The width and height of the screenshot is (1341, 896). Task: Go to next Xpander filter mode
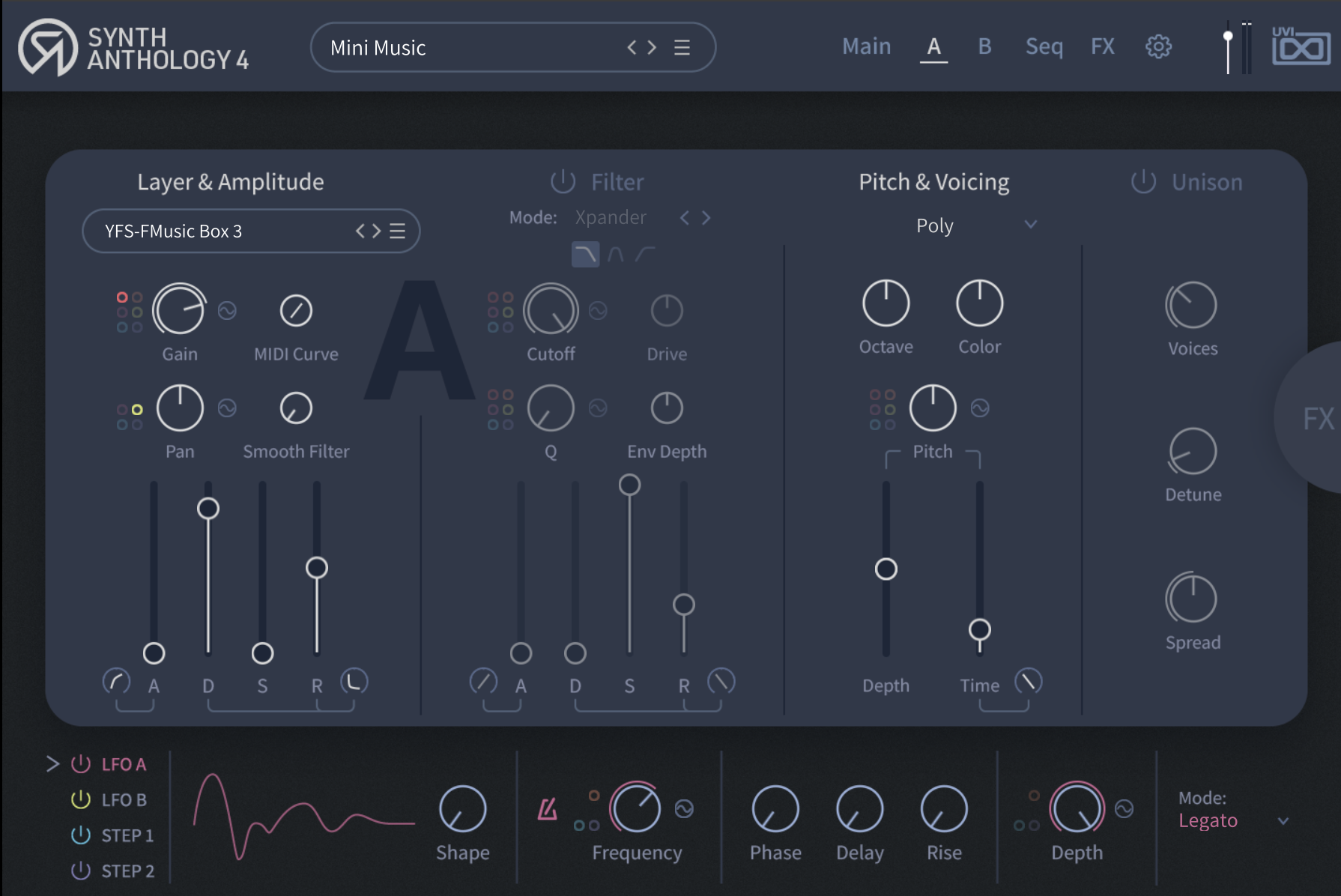706,218
